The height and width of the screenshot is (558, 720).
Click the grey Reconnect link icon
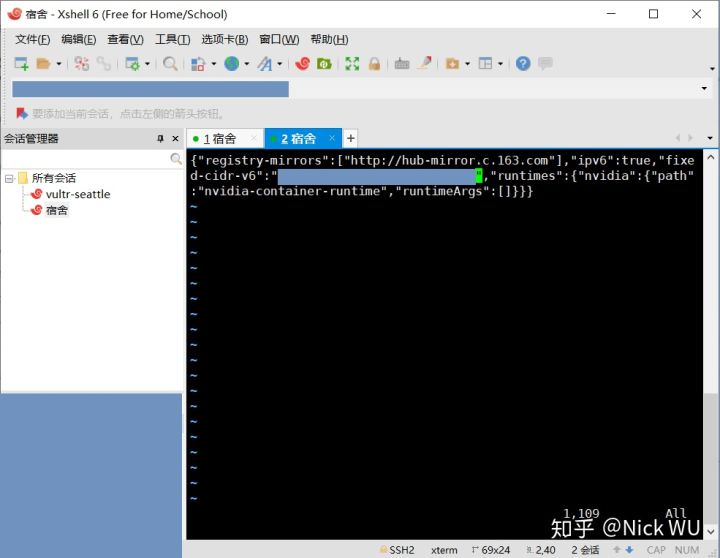[104, 63]
